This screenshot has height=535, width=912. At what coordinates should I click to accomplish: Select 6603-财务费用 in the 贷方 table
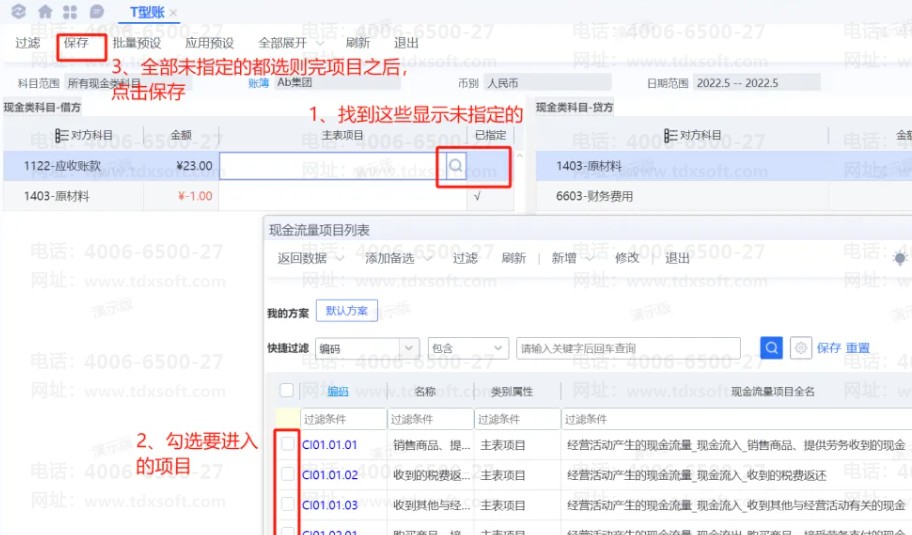click(594, 196)
